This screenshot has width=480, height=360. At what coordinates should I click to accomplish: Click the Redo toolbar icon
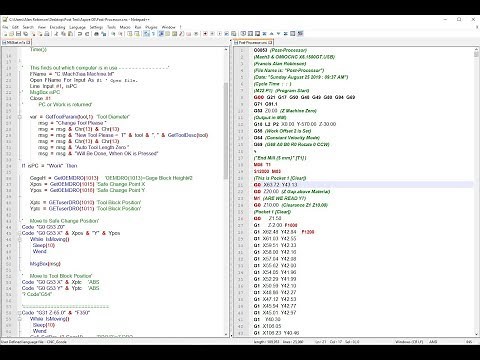(x=87, y=34)
